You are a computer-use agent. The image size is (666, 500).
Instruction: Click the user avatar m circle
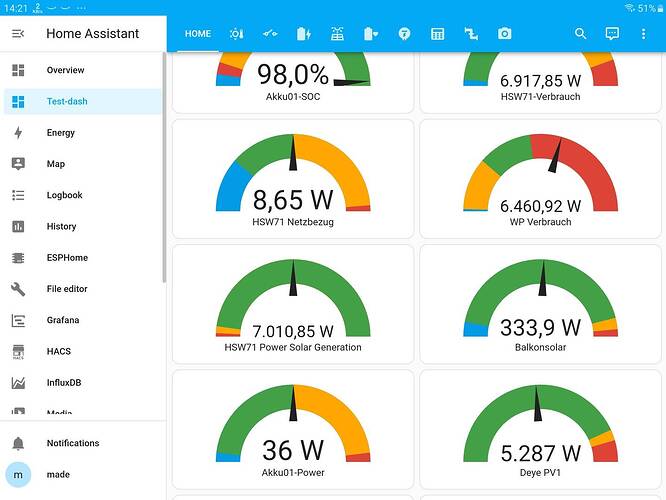click(18, 475)
